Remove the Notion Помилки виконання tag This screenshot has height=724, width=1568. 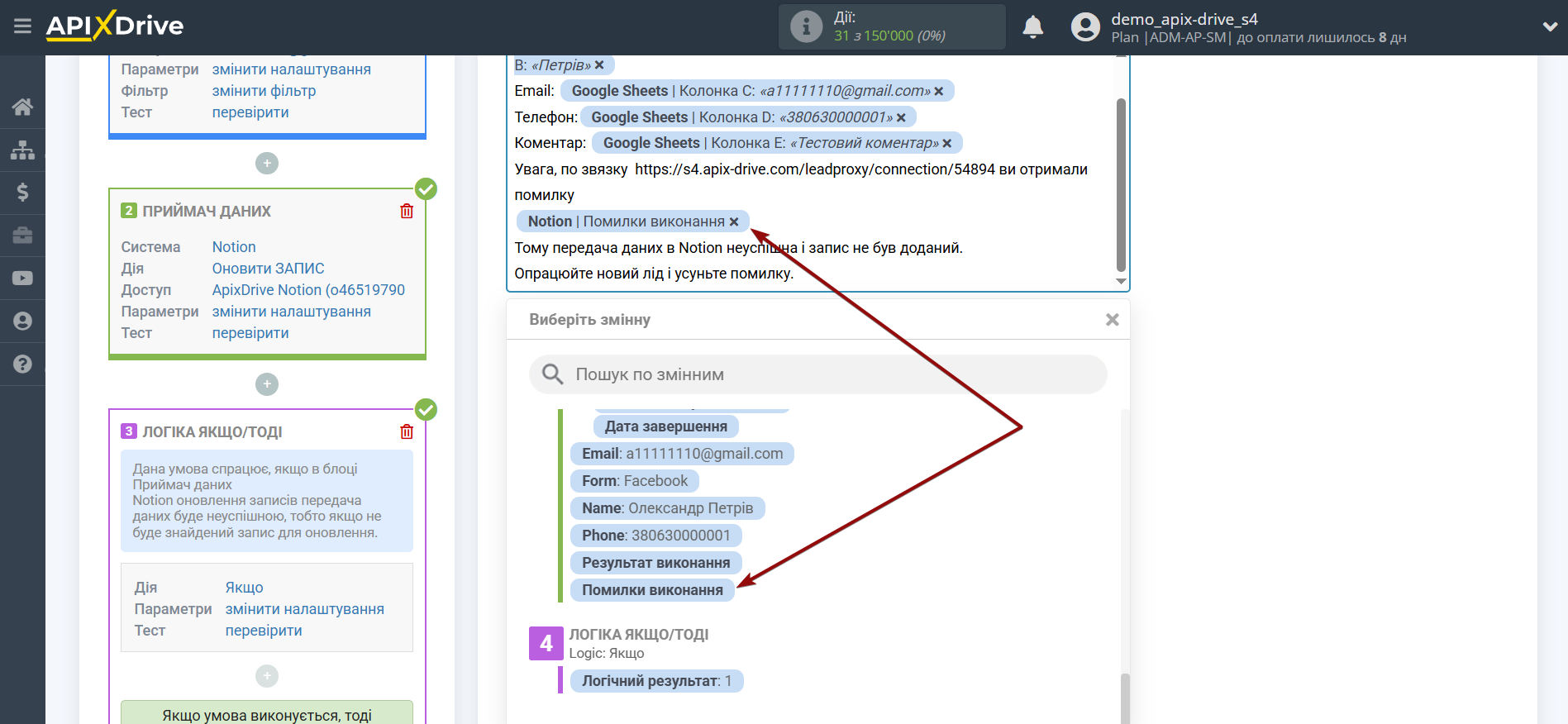pyautogui.click(x=734, y=221)
